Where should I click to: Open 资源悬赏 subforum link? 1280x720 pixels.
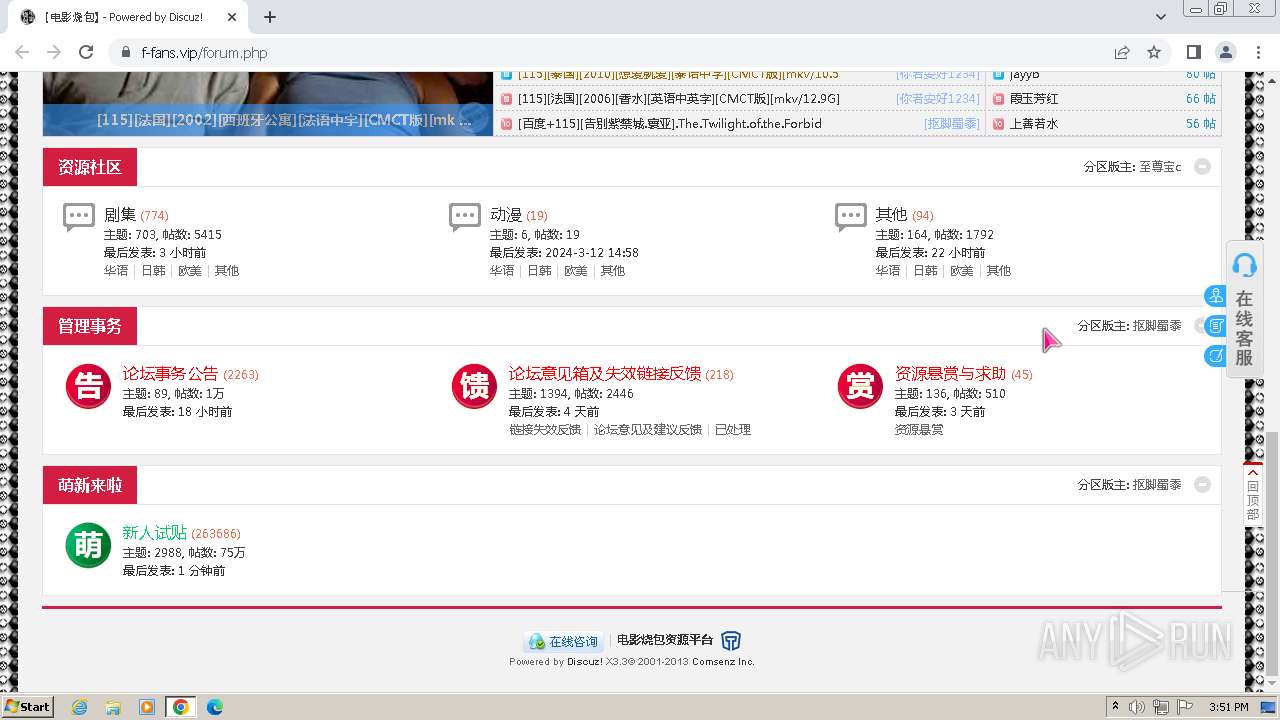pos(919,430)
